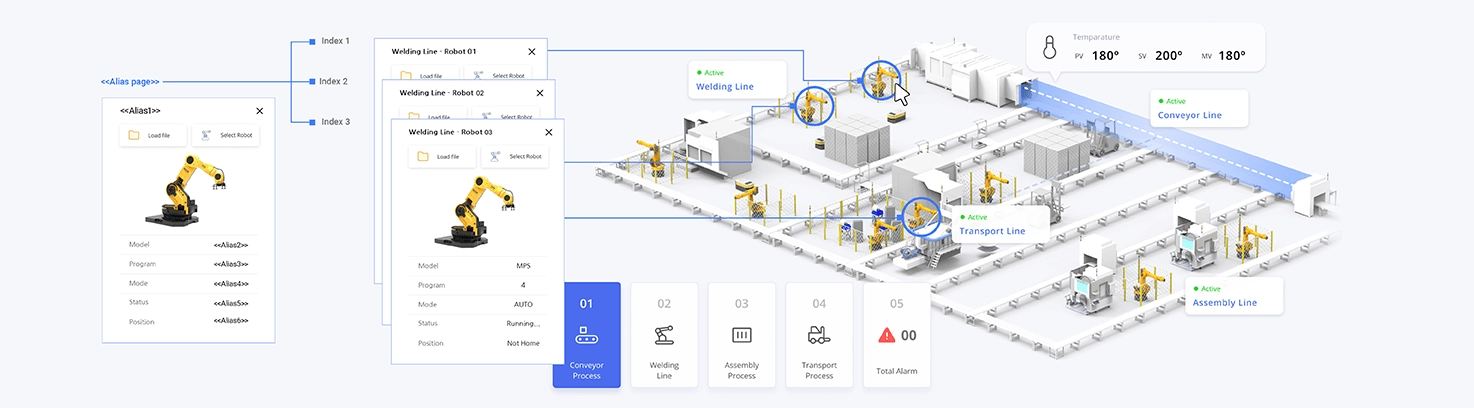The height and width of the screenshot is (408, 1474).
Task: Click Load file in Robot 03 panel
Action: [x=443, y=157]
